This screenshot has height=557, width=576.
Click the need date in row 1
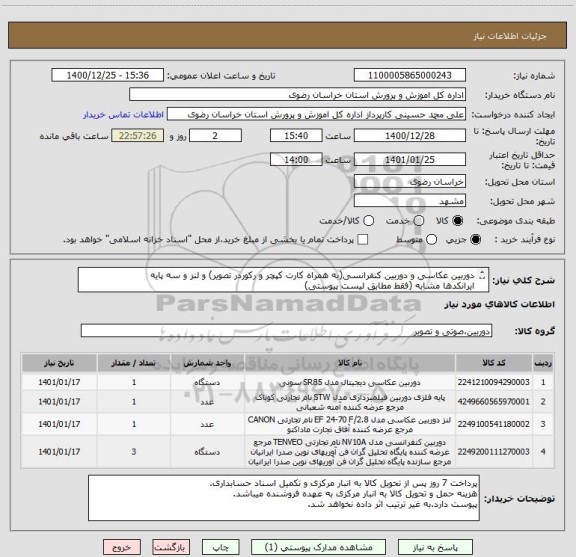point(59,382)
